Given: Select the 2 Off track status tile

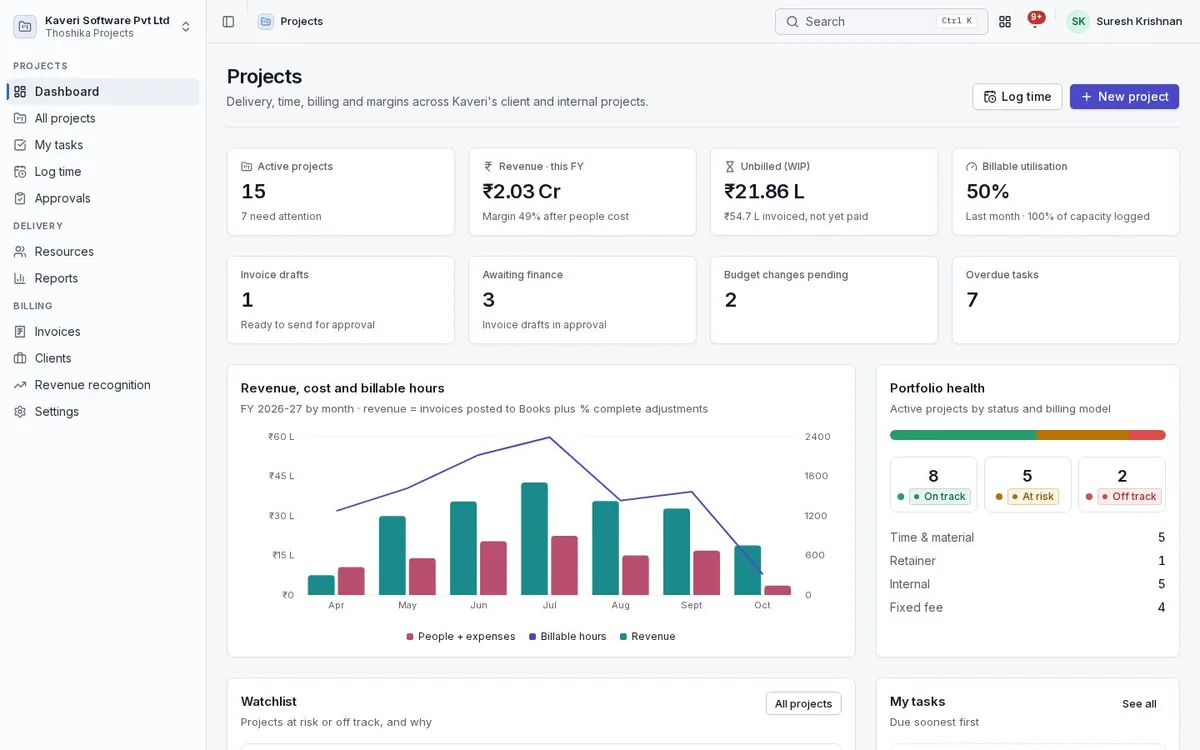Looking at the screenshot, I should pyautogui.click(x=1122, y=485).
